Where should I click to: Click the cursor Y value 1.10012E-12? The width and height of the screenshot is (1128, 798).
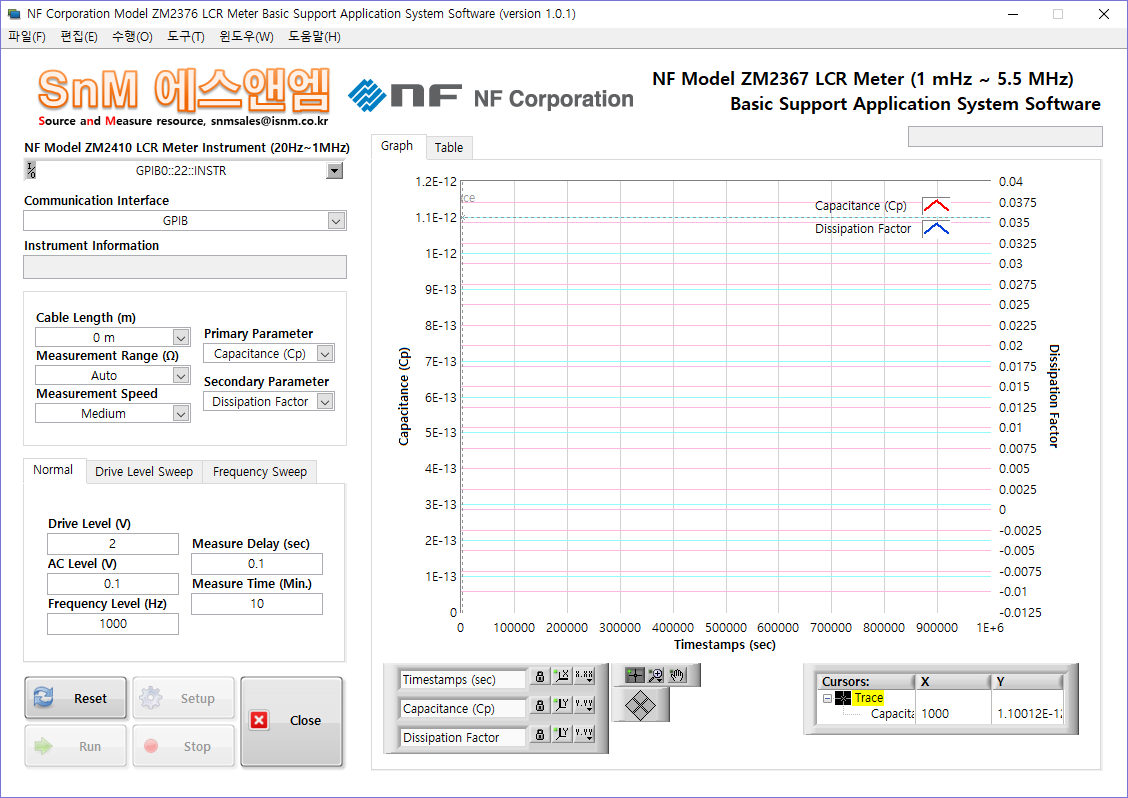coord(1029,714)
